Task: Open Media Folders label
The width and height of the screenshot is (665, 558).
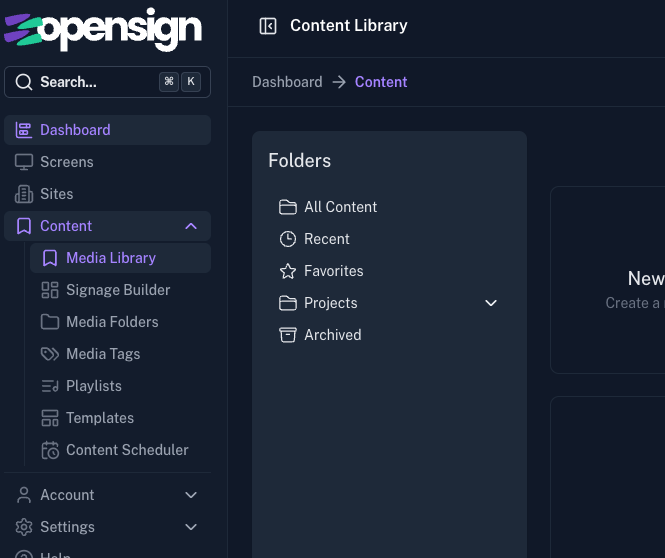Action: 112,322
